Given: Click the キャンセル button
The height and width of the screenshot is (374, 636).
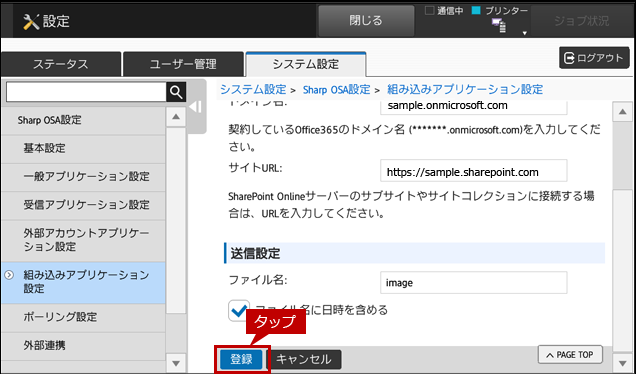Looking at the screenshot, I should click(x=304, y=359).
